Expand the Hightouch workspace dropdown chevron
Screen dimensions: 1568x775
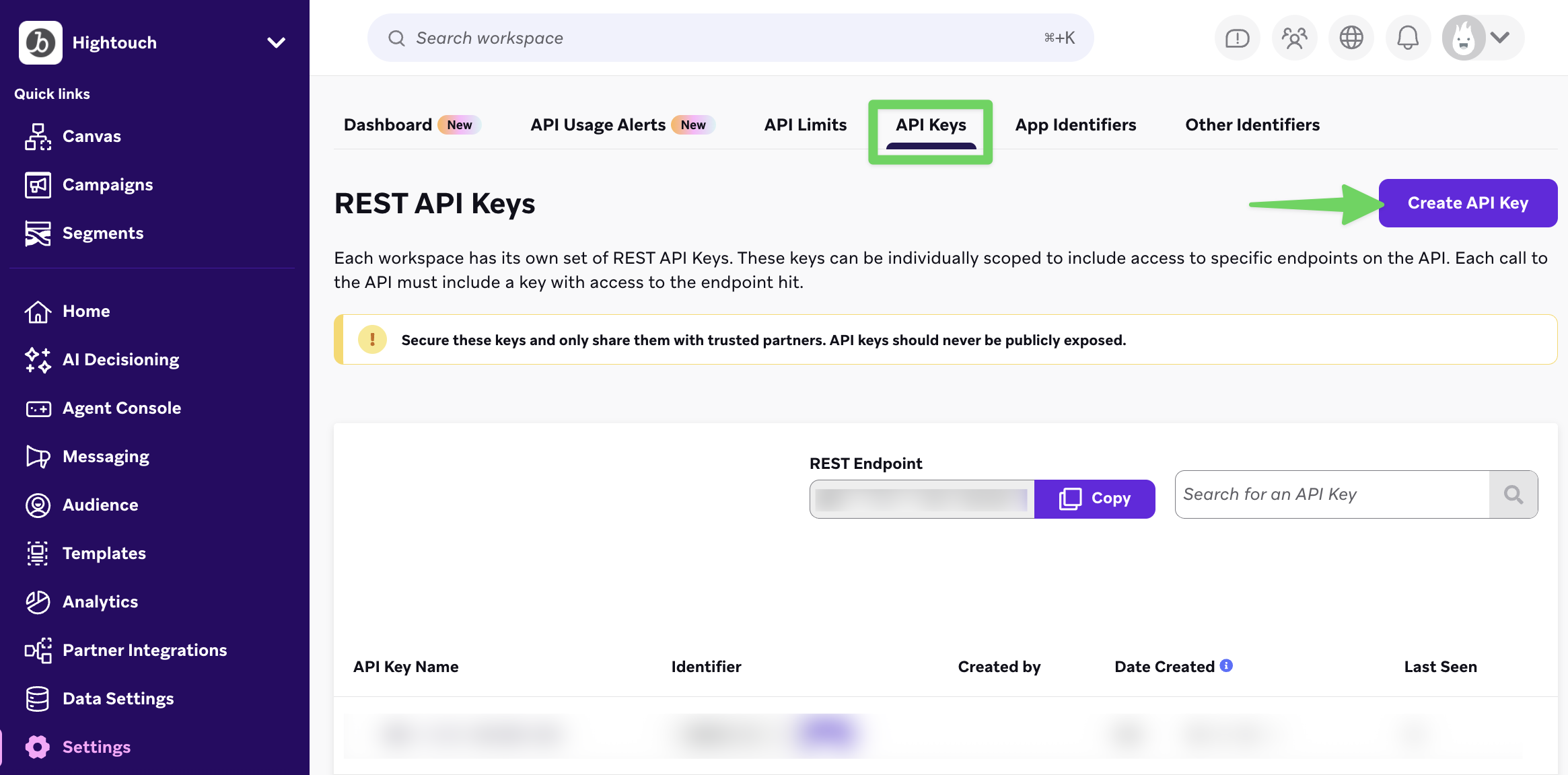click(x=276, y=42)
